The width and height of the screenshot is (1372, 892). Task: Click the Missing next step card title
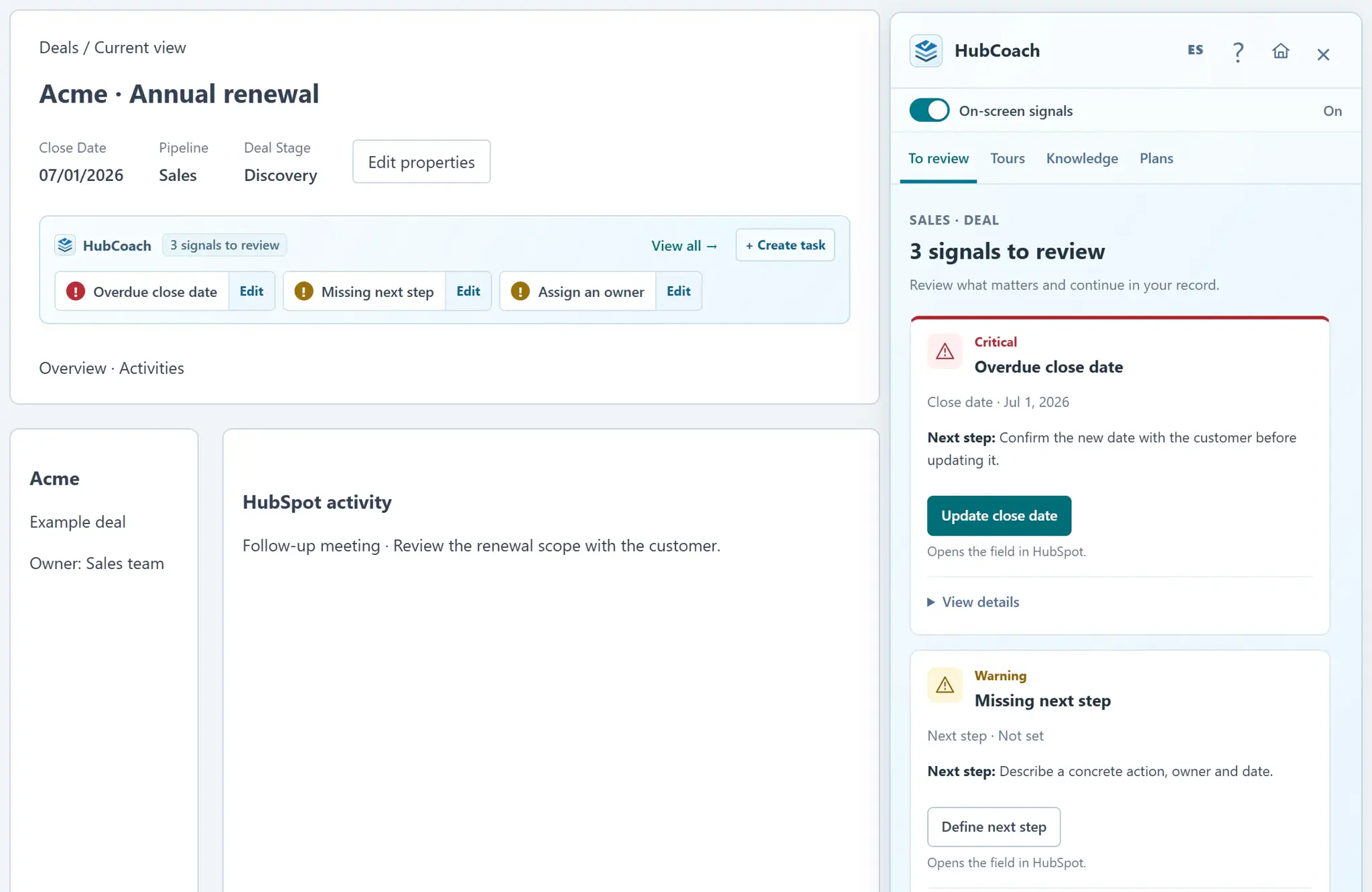pos(1042,701)
